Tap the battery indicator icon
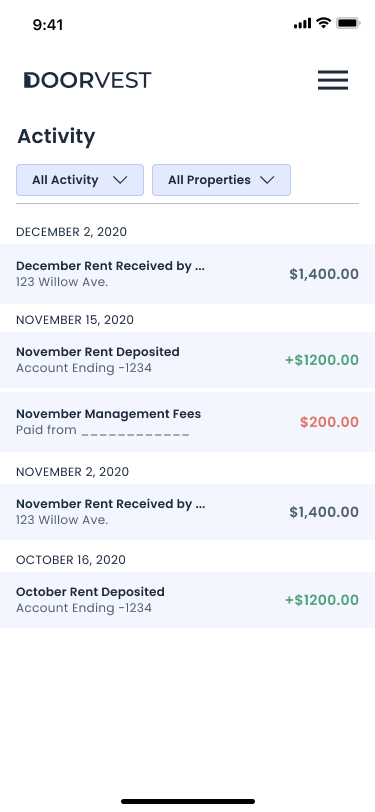Screen dimensions: 375x812 click(x=348, y=23)
